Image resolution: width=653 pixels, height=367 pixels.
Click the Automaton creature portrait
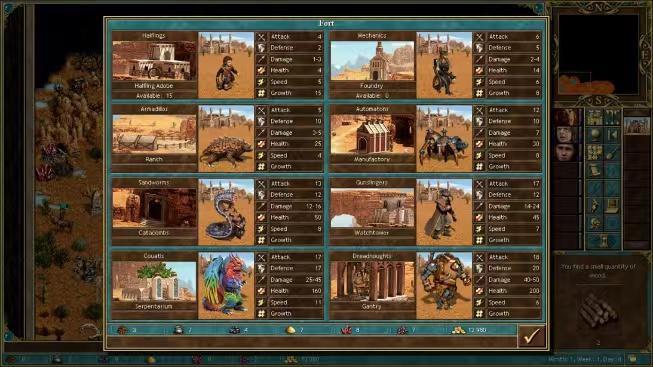[x=444, y=138]
